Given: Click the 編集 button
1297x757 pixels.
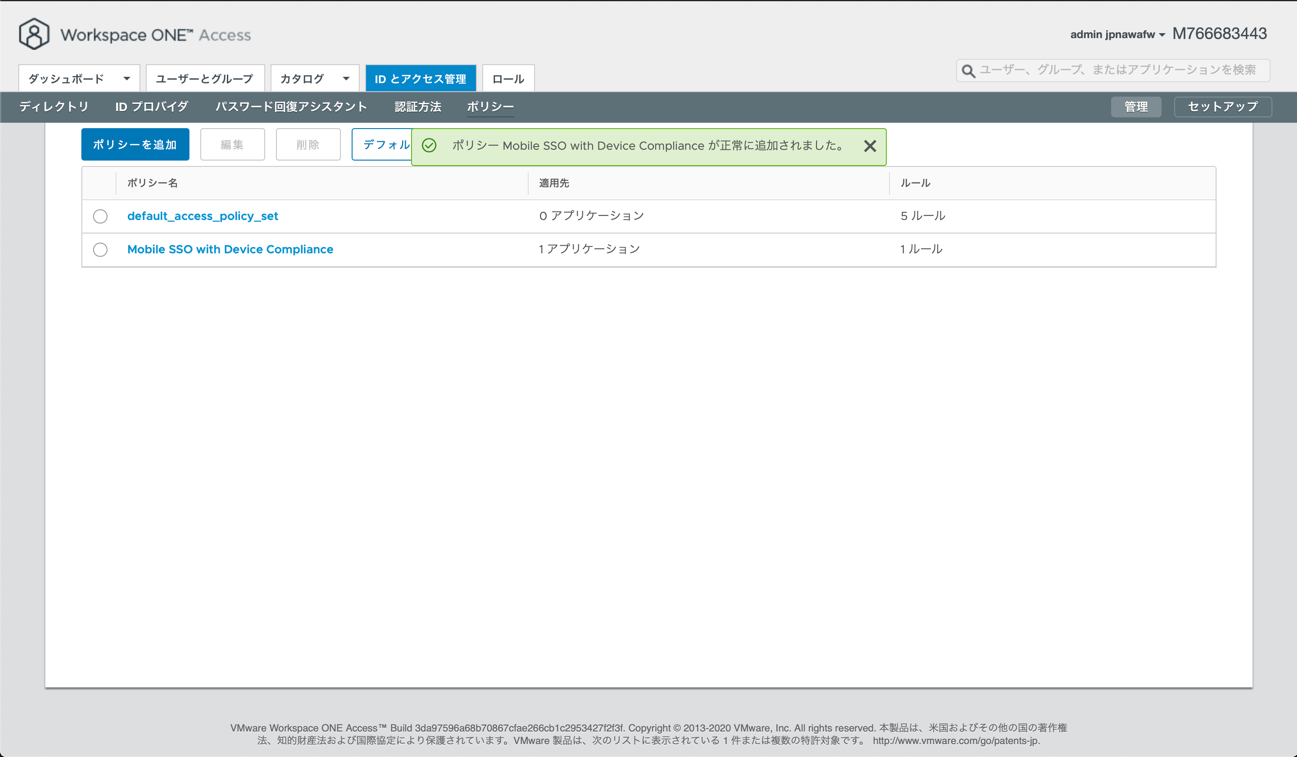Looking at the screenshot, I should click(232, 145).
